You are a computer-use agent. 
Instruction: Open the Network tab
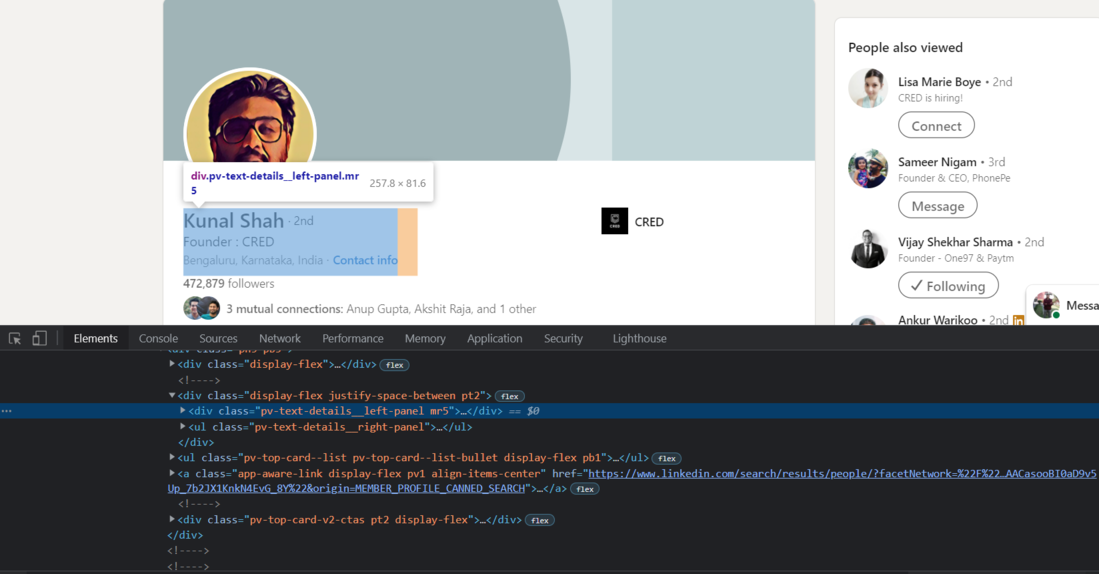click(280, 339)
